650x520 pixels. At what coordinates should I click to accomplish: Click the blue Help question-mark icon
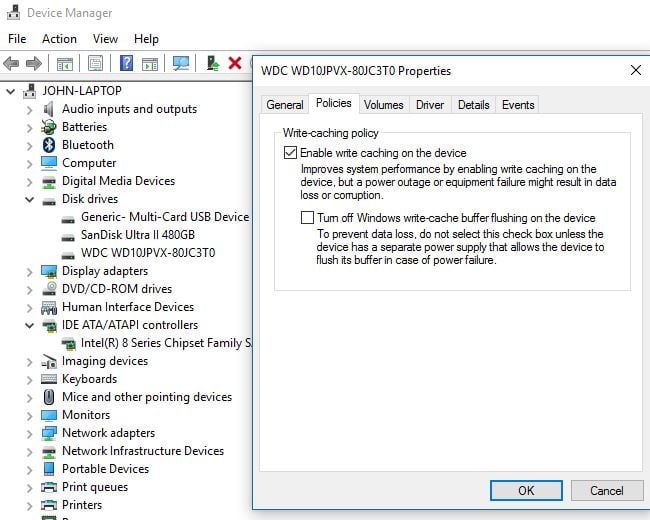point(126,63)
